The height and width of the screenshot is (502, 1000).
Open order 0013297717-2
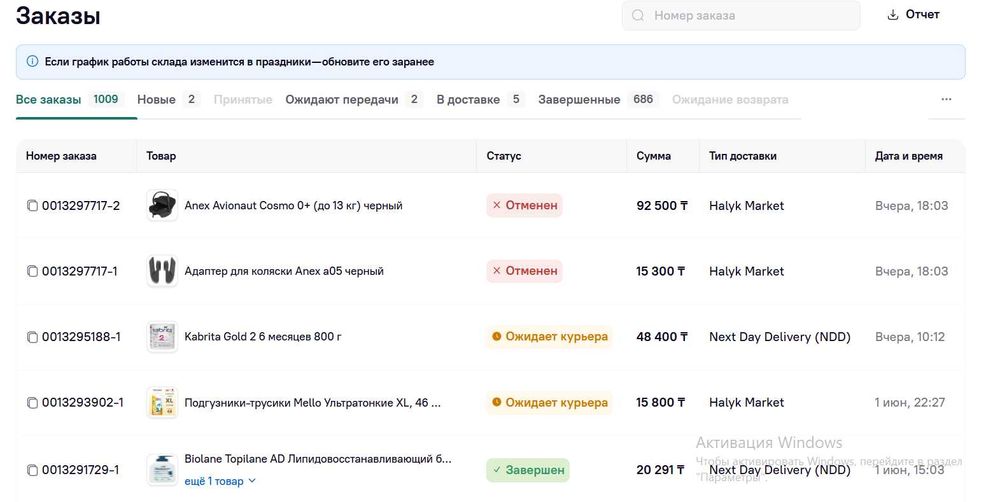coord(81,205)
